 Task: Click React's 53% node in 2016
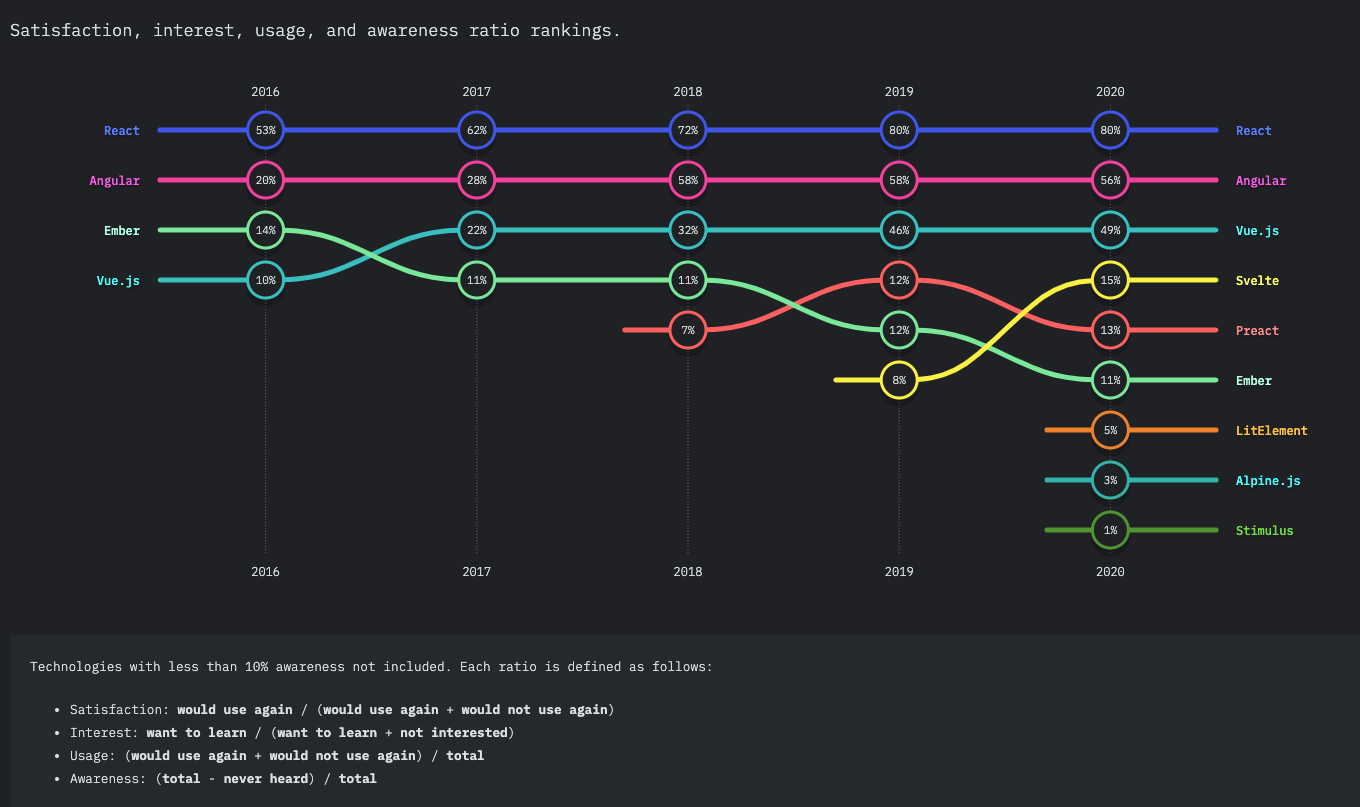(x=266, y=130)
